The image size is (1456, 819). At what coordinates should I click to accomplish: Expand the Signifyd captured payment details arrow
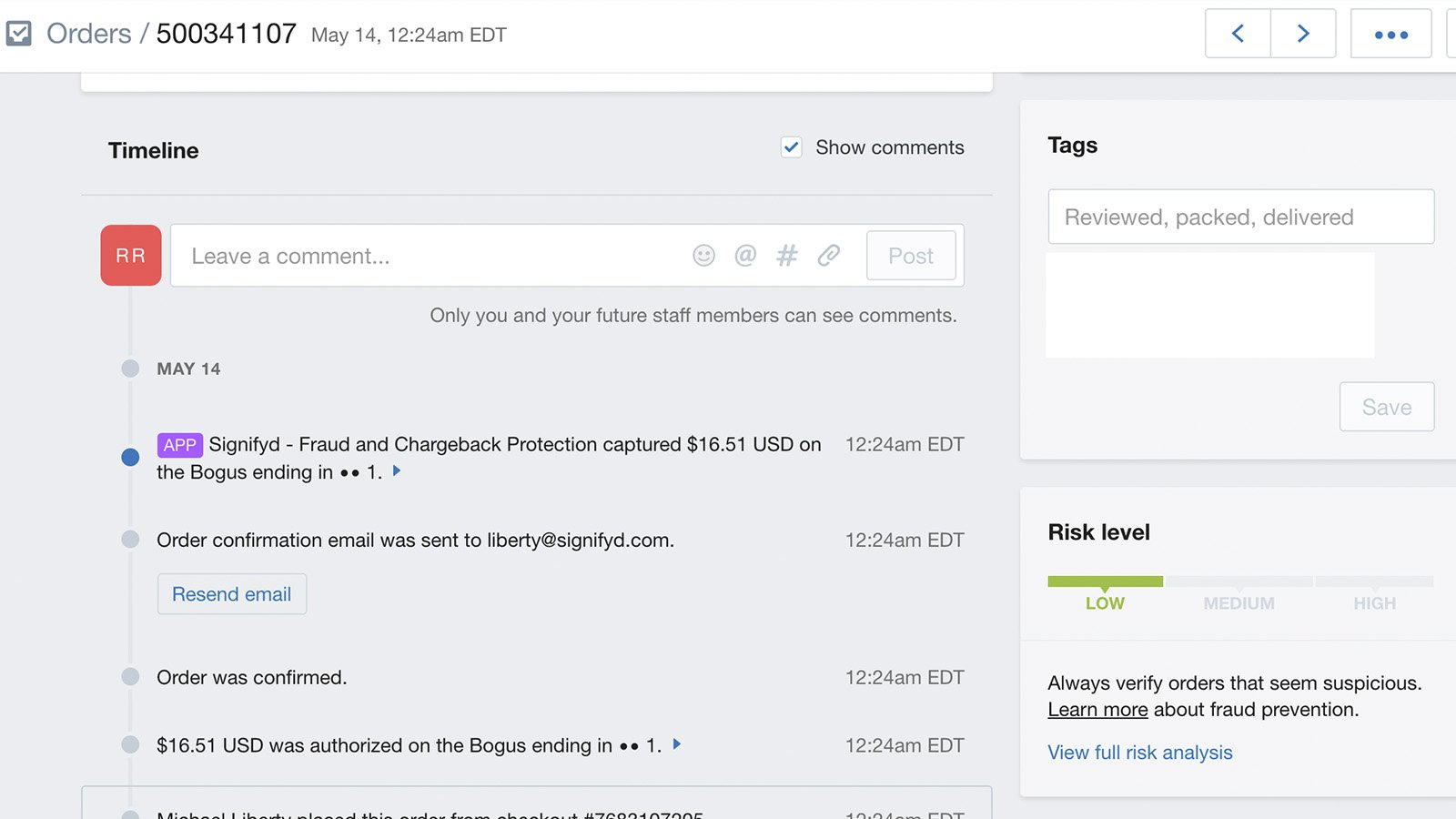(x=397, y=471)
